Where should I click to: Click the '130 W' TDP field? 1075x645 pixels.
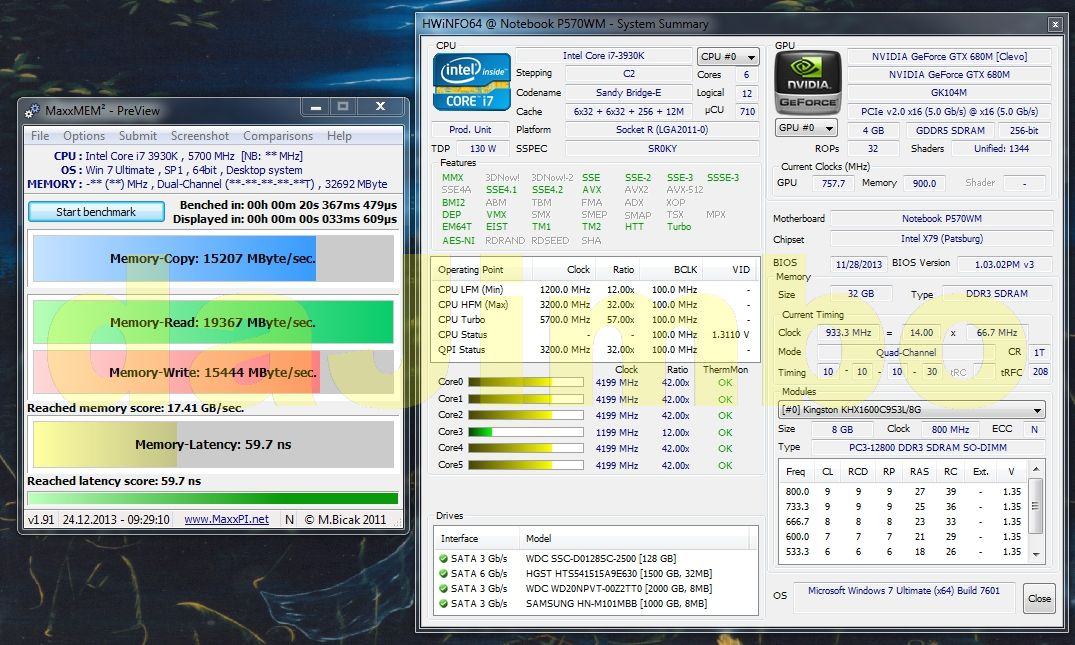click(483, 148)
